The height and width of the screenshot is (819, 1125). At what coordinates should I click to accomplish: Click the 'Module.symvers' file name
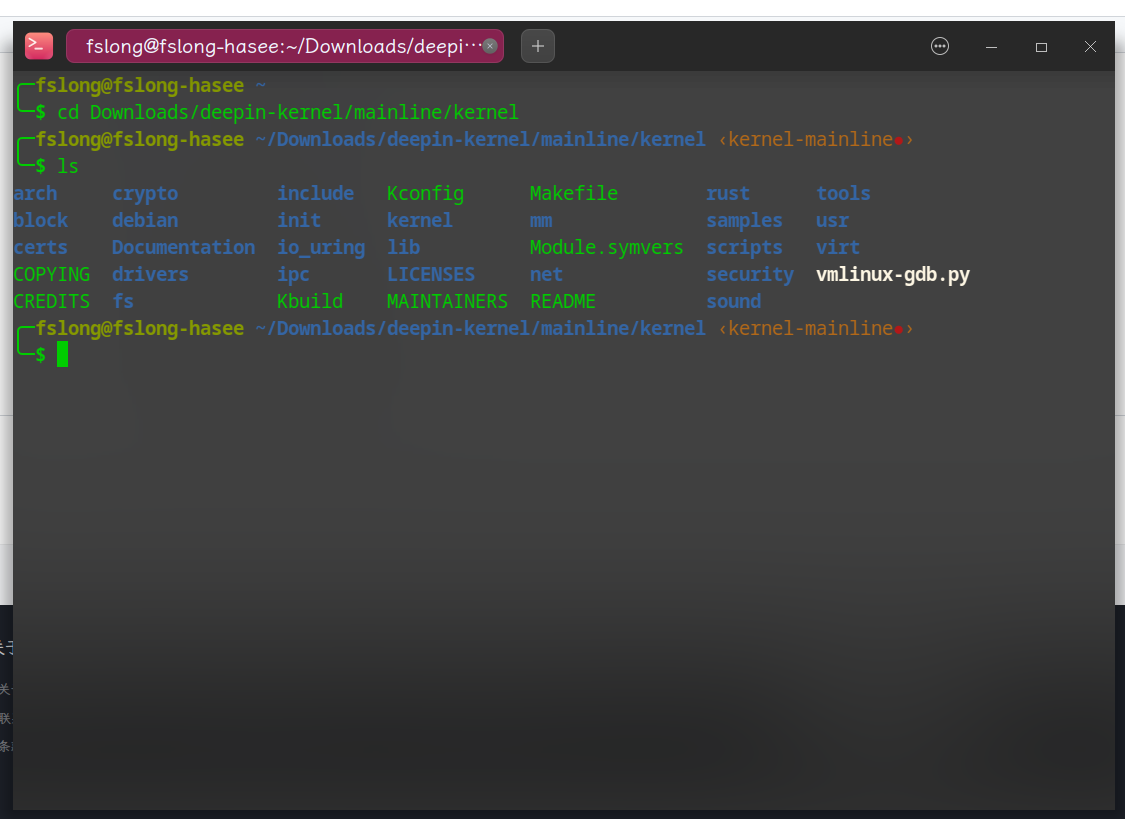point(607,247)
